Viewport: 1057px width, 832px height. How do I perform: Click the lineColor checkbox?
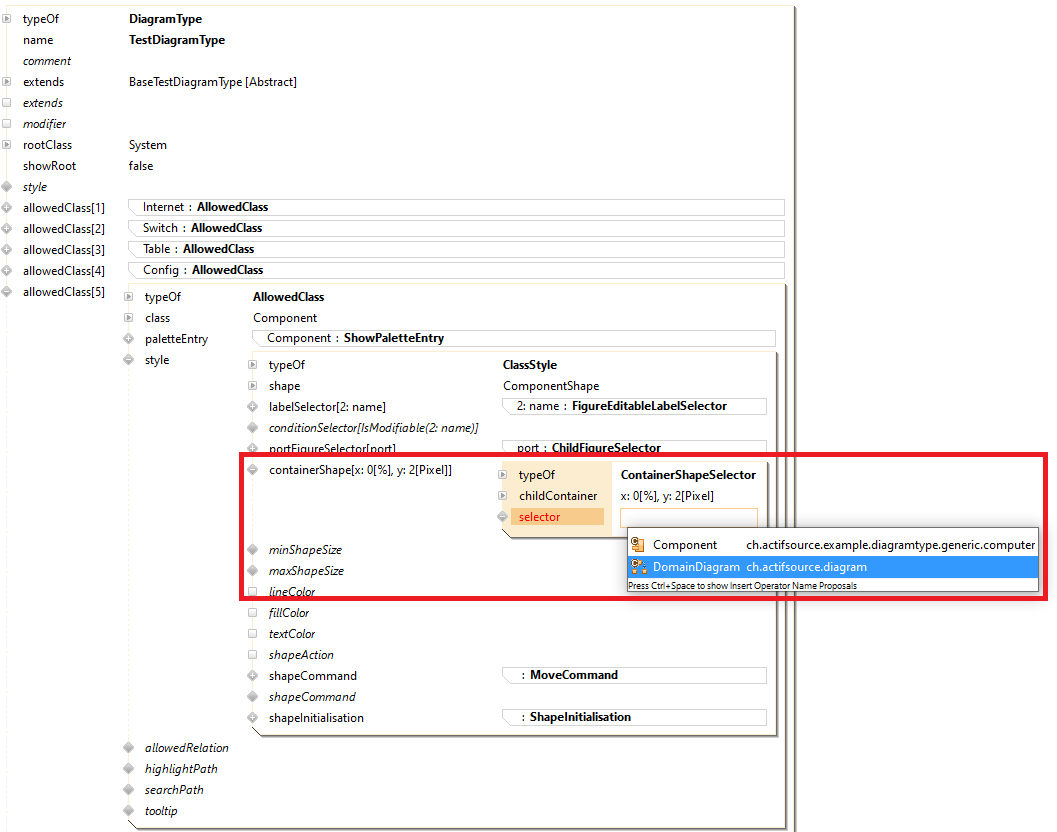(x=253, y=592)
